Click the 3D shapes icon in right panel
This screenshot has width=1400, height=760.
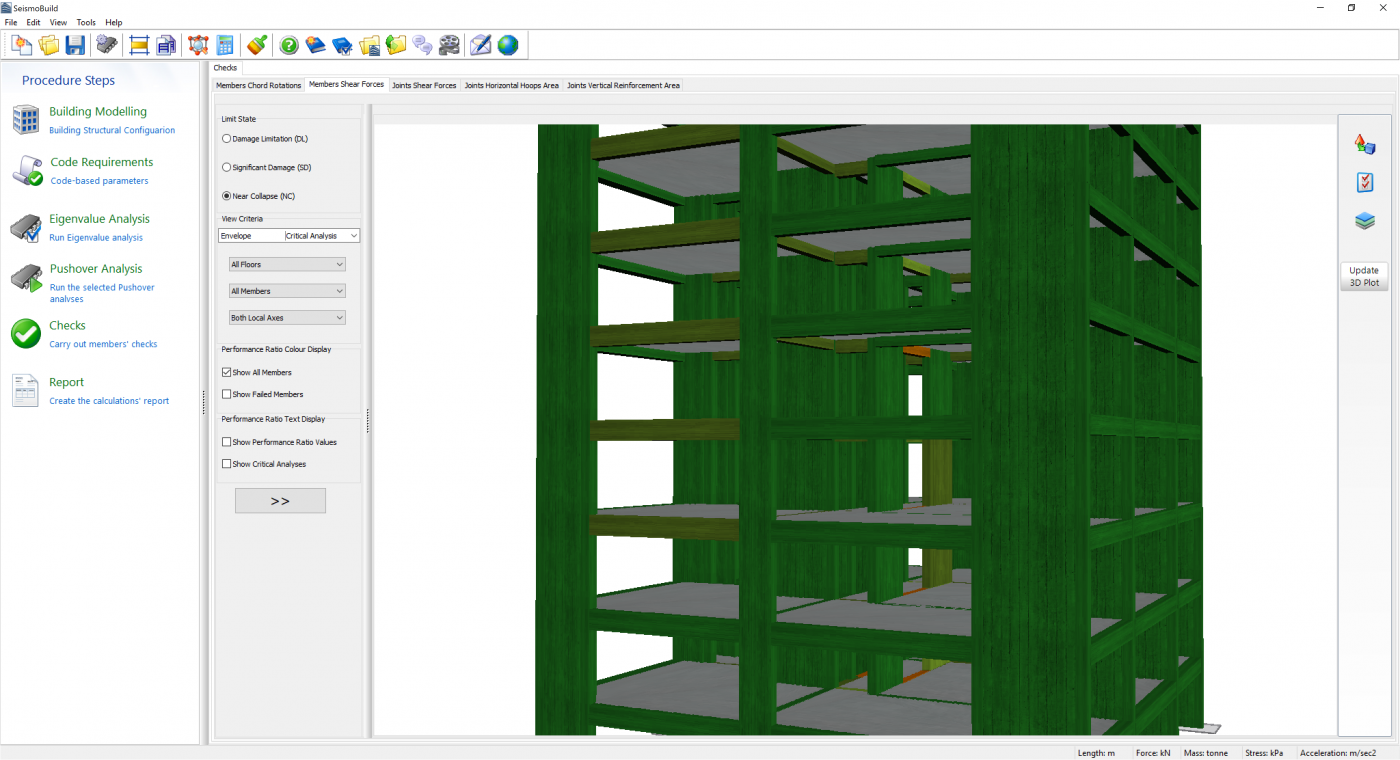tap(1364, 144)
